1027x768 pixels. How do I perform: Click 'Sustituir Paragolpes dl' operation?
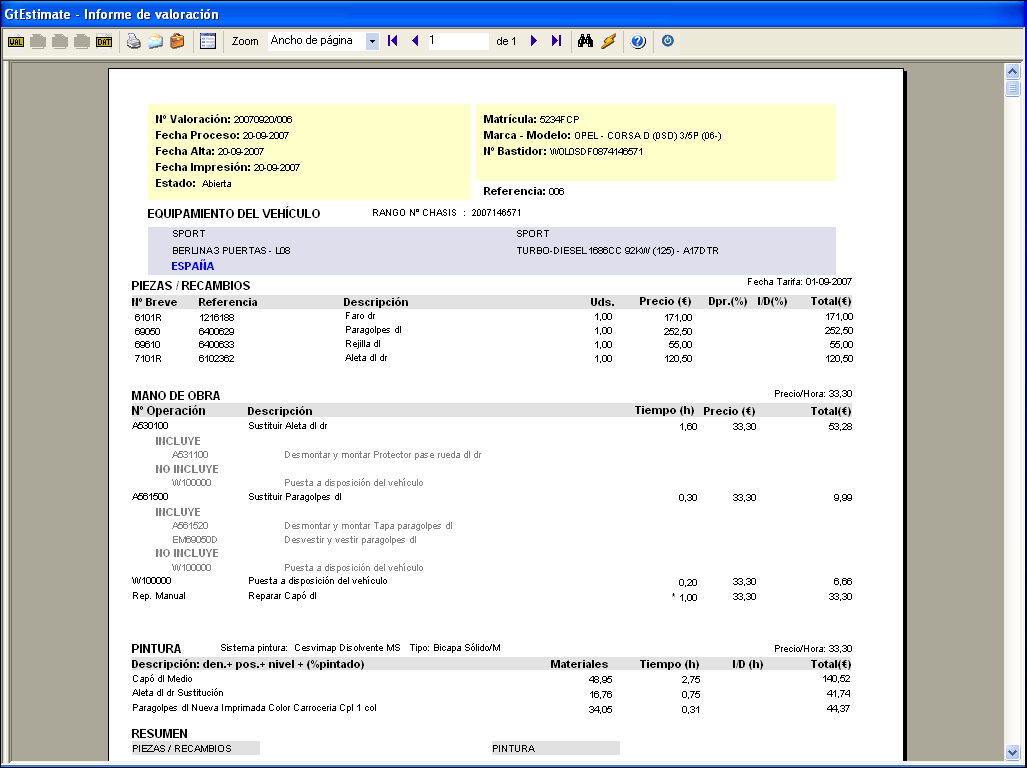click(x=295, y=497)
